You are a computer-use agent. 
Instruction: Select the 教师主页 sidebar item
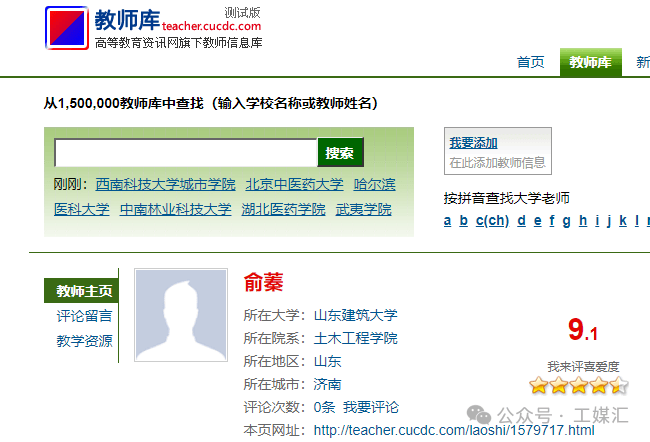(84, 292)
